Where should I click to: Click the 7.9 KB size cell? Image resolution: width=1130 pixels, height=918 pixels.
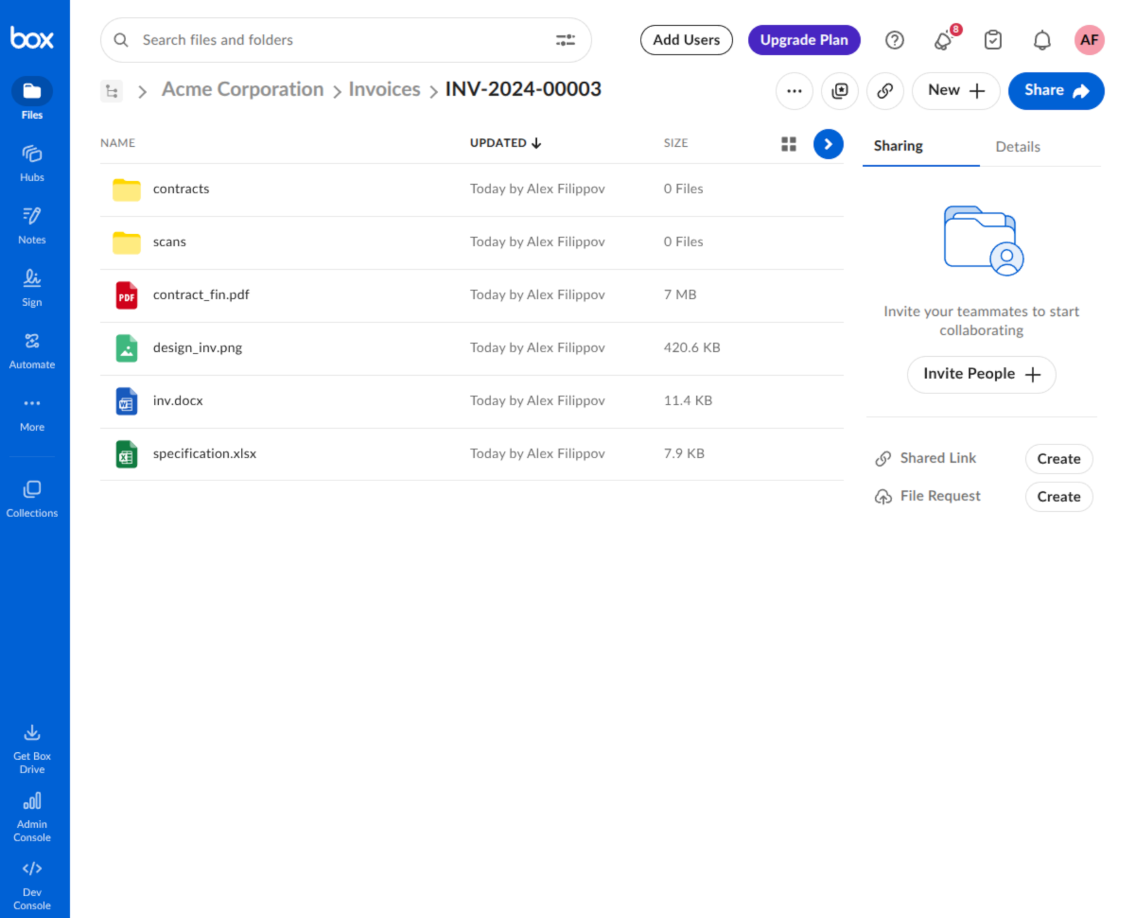(x=684, y=453)
